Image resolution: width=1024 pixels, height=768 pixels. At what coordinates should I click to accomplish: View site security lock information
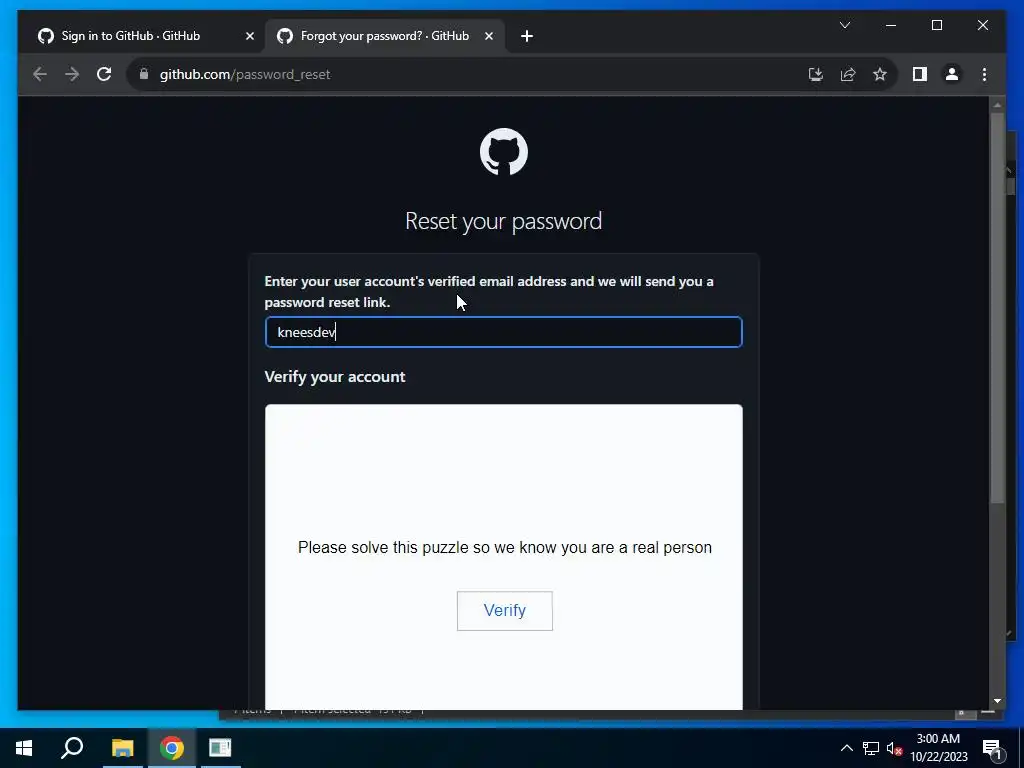(144, 74)
